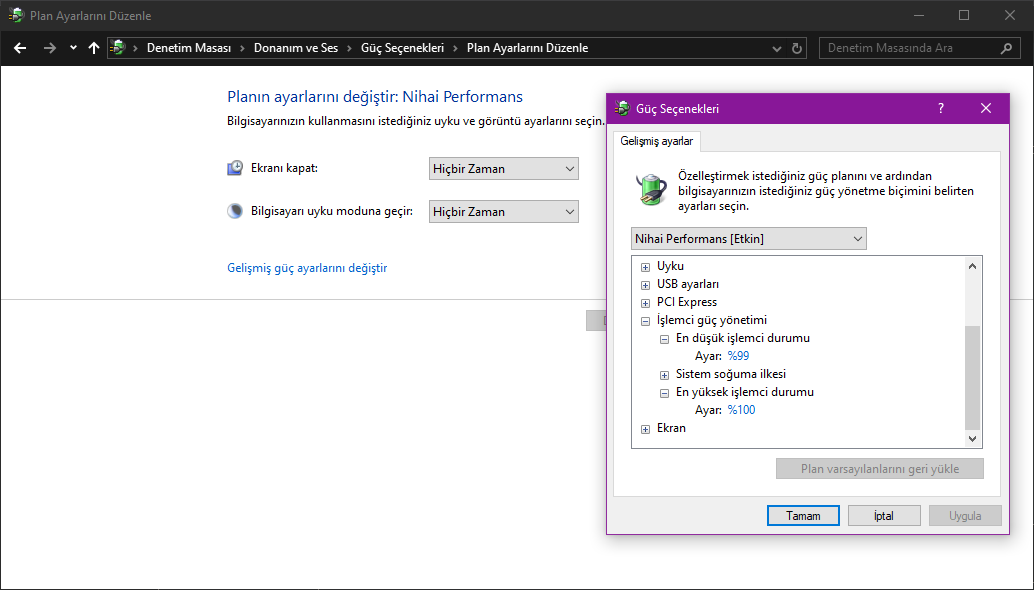Click the moon icon beside sleep setting
The height and width of the screenshot is (590, 1034).
tap(235, 211)
